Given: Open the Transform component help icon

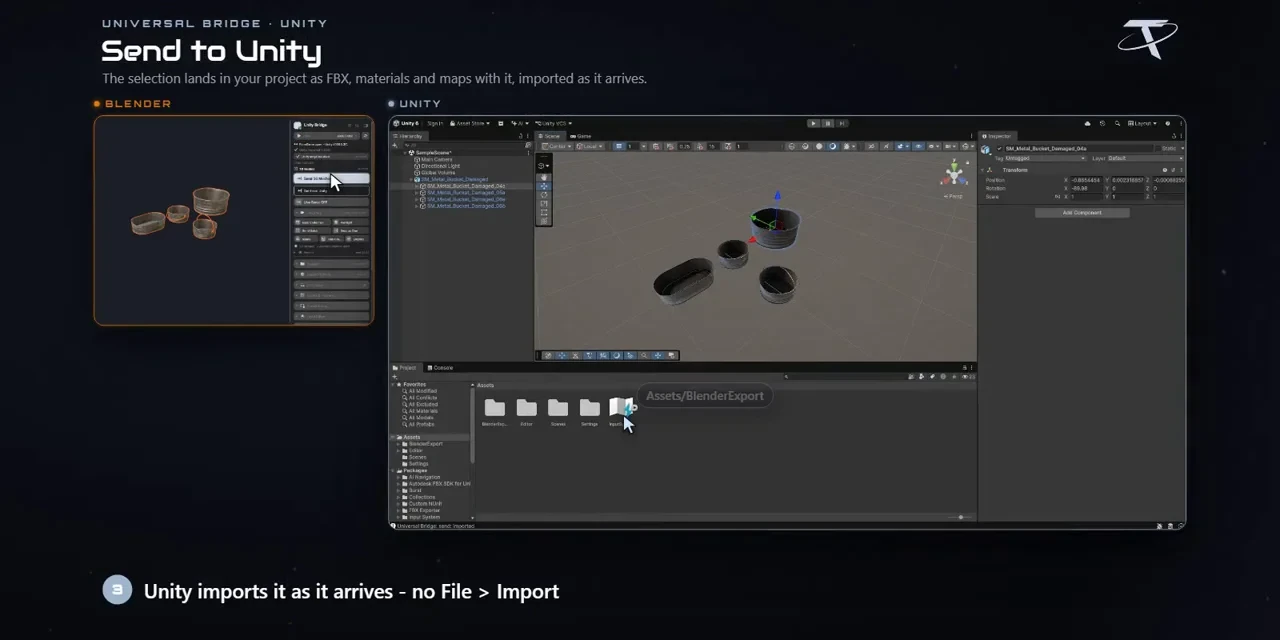Looking at the screenshot, I should point(1165,170).
